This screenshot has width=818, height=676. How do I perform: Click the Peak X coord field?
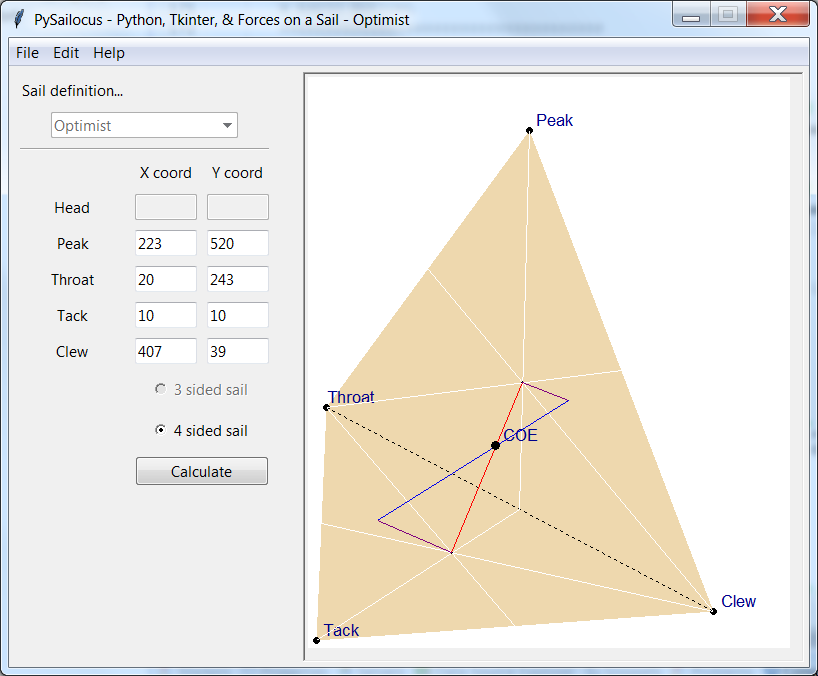pos(166,243)
